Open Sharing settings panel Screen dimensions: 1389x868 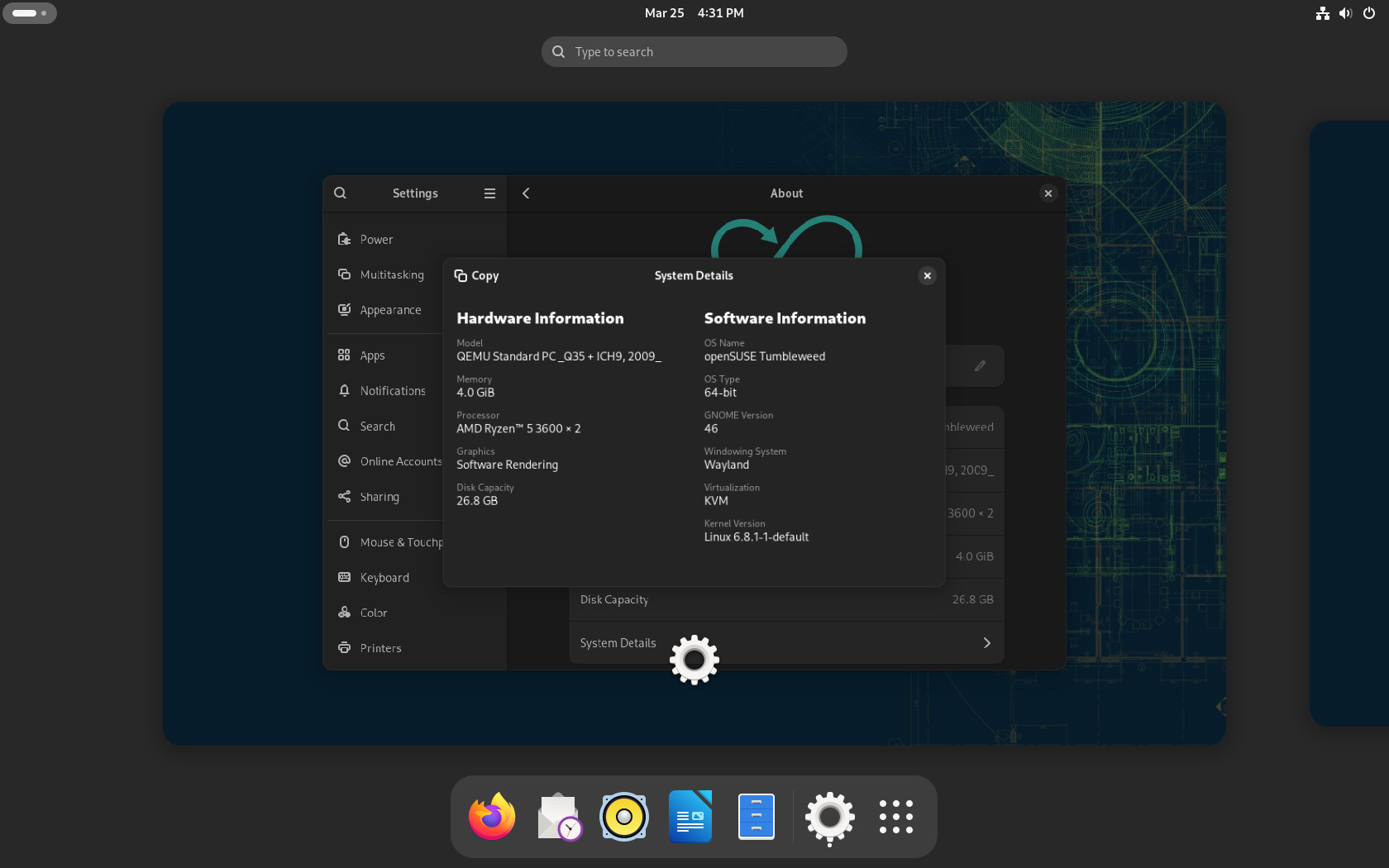pos(385,497)
